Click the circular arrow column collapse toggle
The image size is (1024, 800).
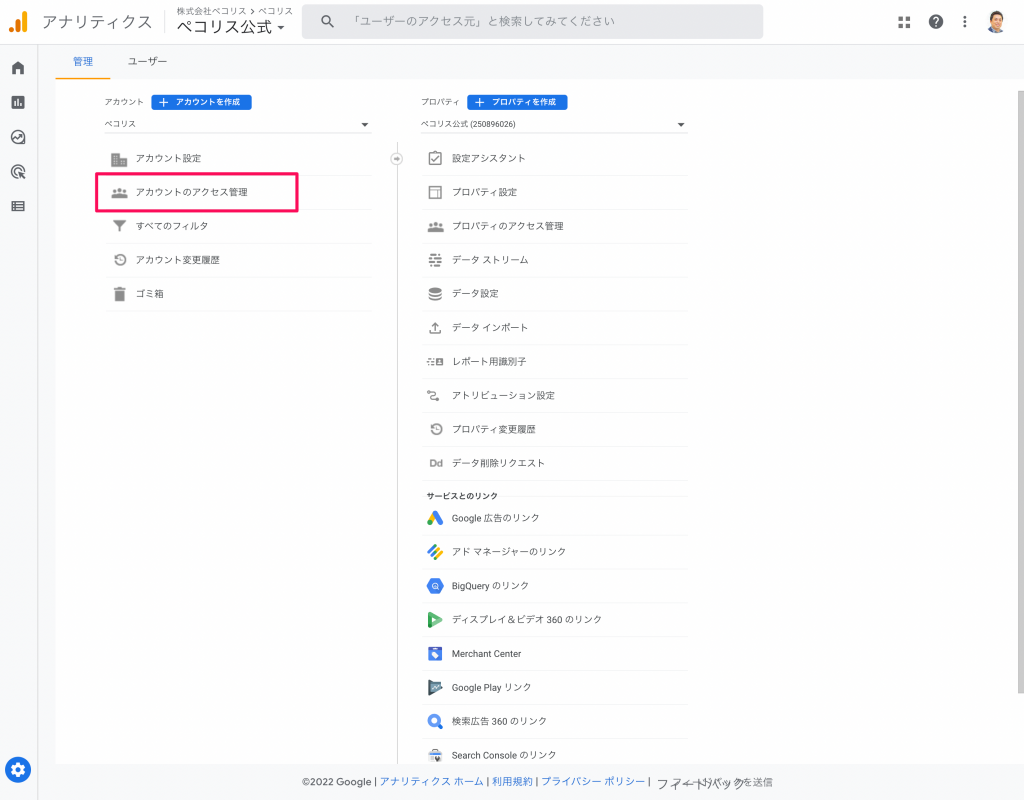[396, 159]
